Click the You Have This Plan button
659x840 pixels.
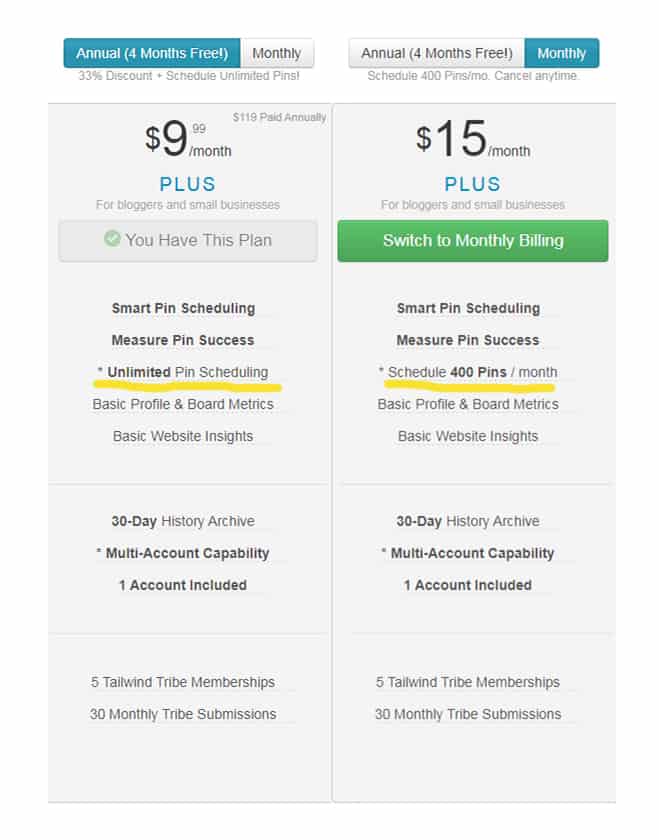(x=188, y=241)
